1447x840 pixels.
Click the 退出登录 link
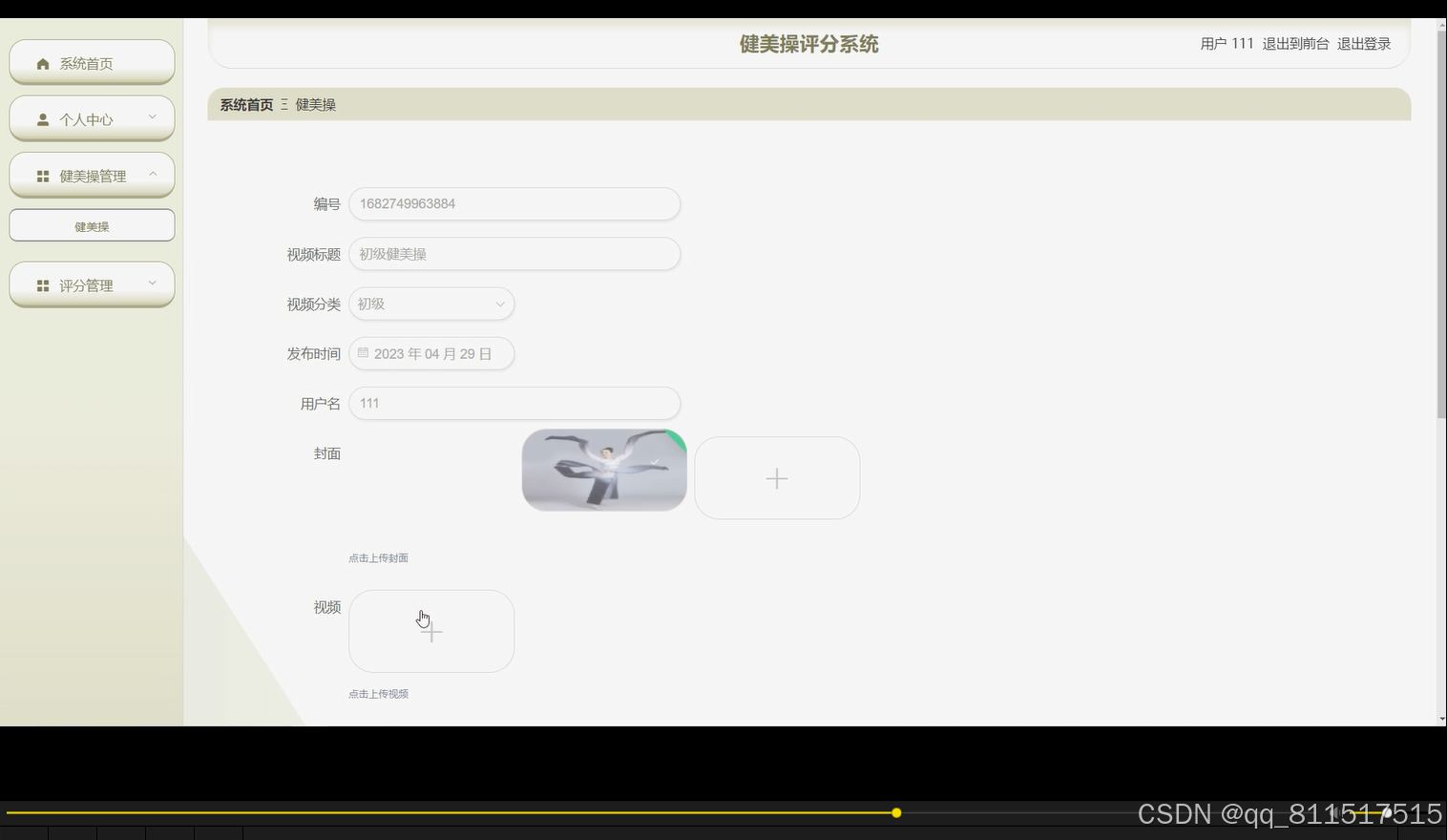1363,43
